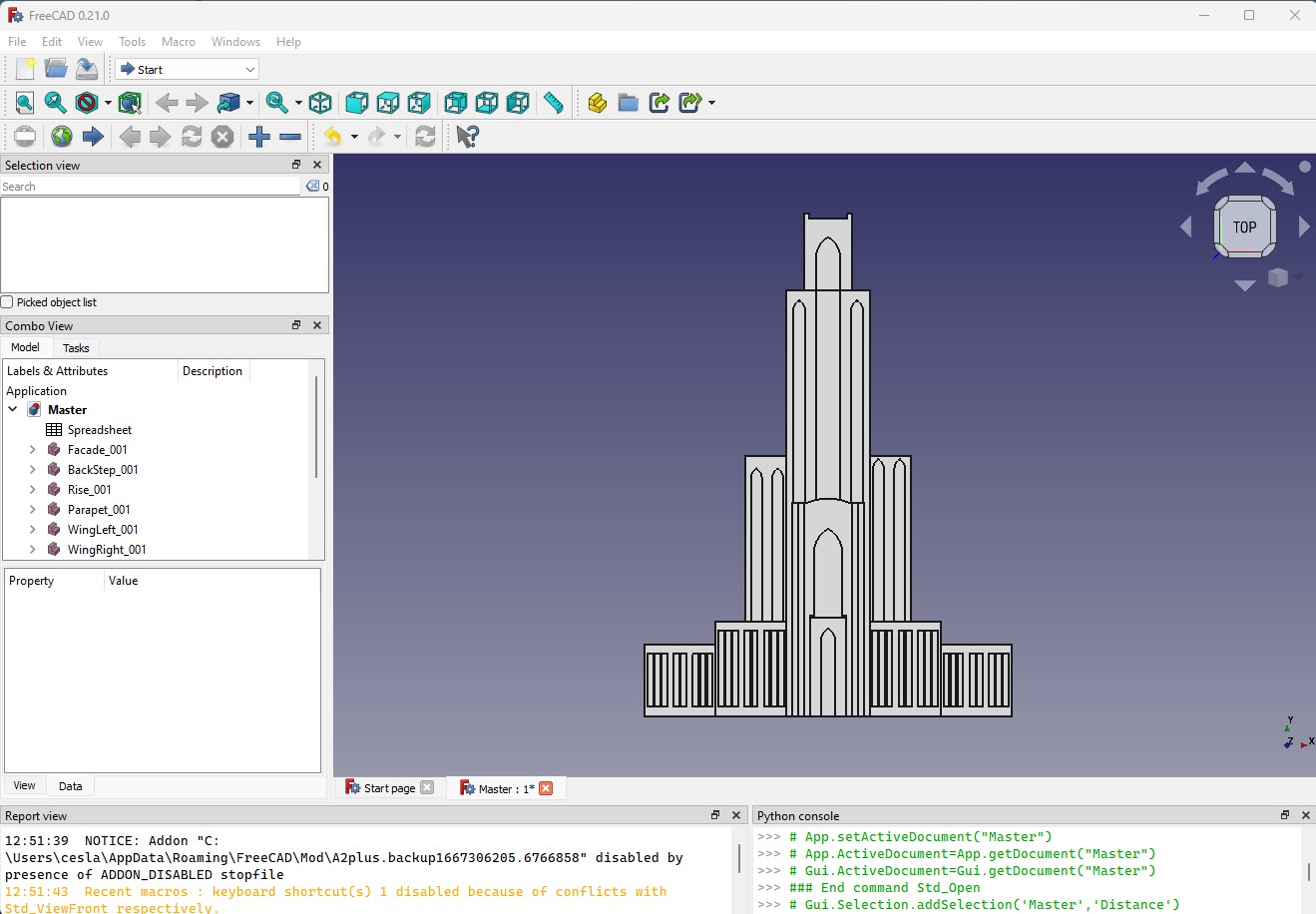
Task: Float the Report view panel
Action: click(715, 815)
